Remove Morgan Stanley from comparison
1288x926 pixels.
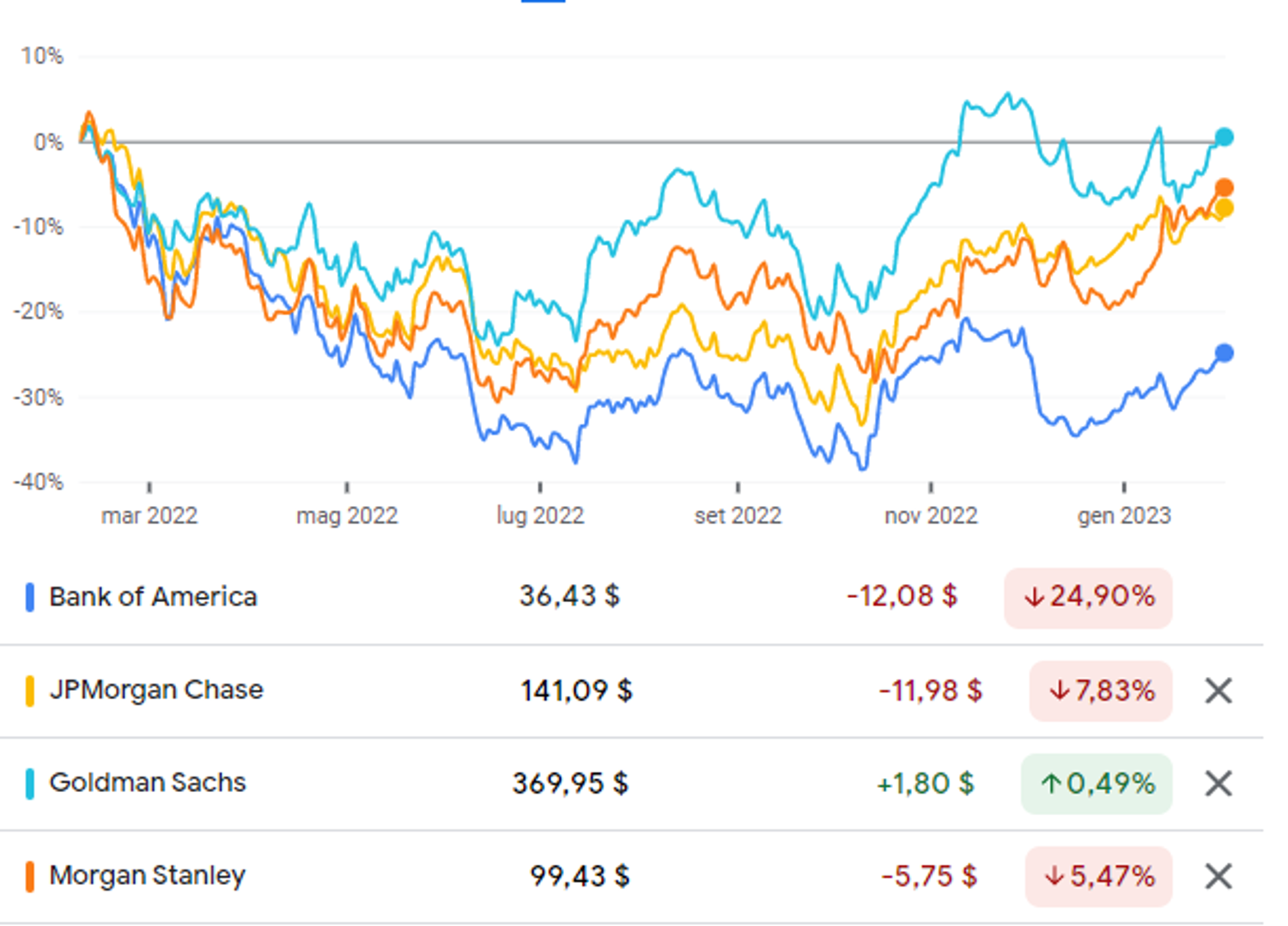point(1218,876)
